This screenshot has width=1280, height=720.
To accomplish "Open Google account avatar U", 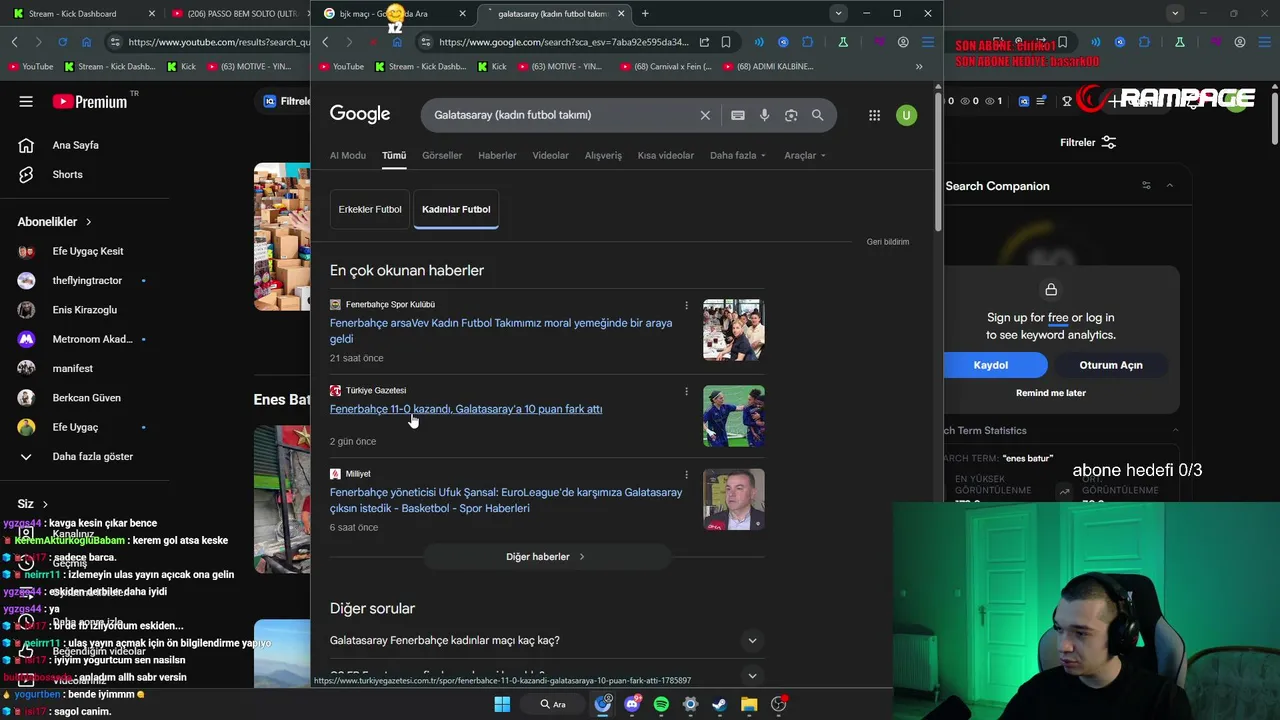I will point(906,115).
